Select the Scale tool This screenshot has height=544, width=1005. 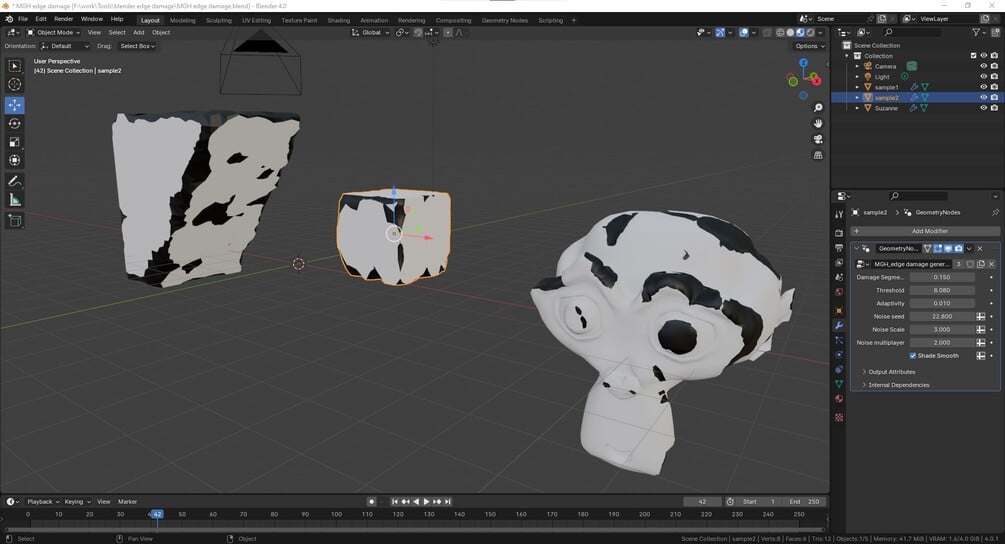tap(14, 142)
